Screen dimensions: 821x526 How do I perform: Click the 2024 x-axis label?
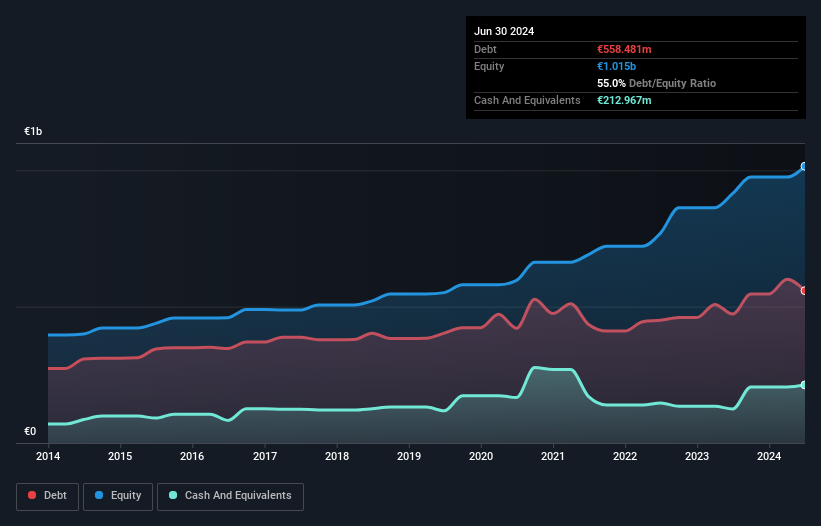coord(769,456)
